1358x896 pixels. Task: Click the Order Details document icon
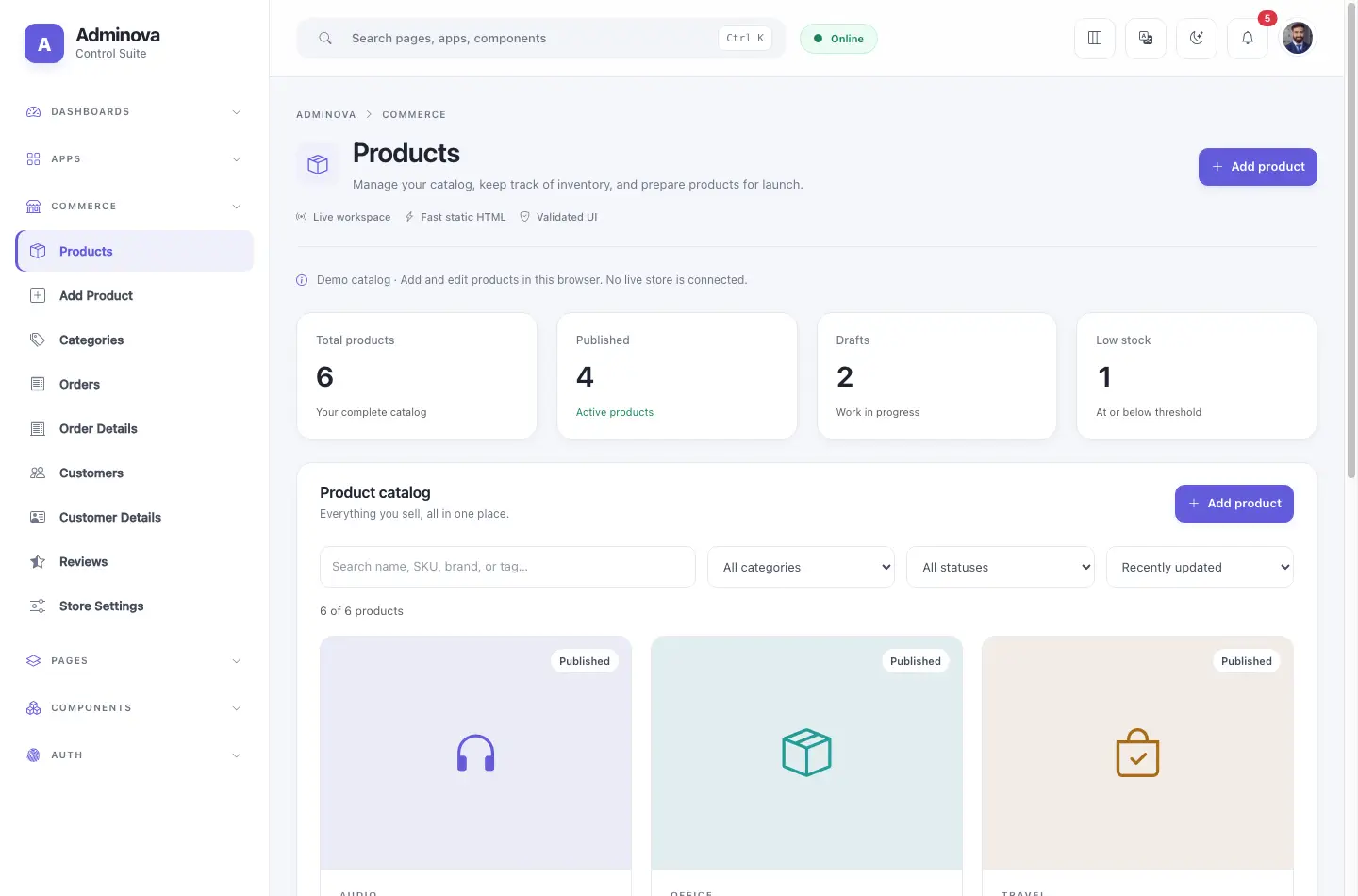click(x=38, y=428)
